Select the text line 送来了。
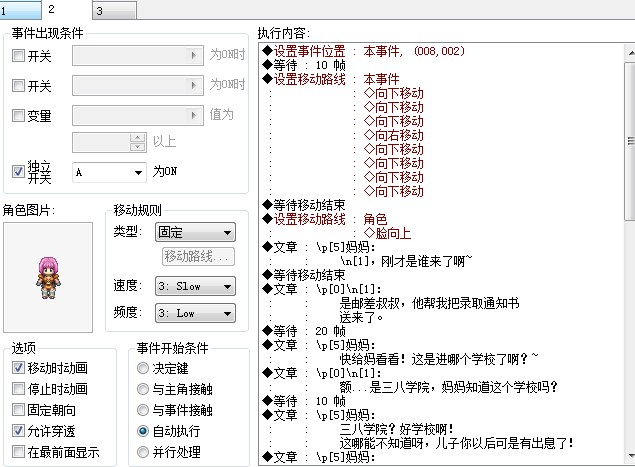 [361, 317]
